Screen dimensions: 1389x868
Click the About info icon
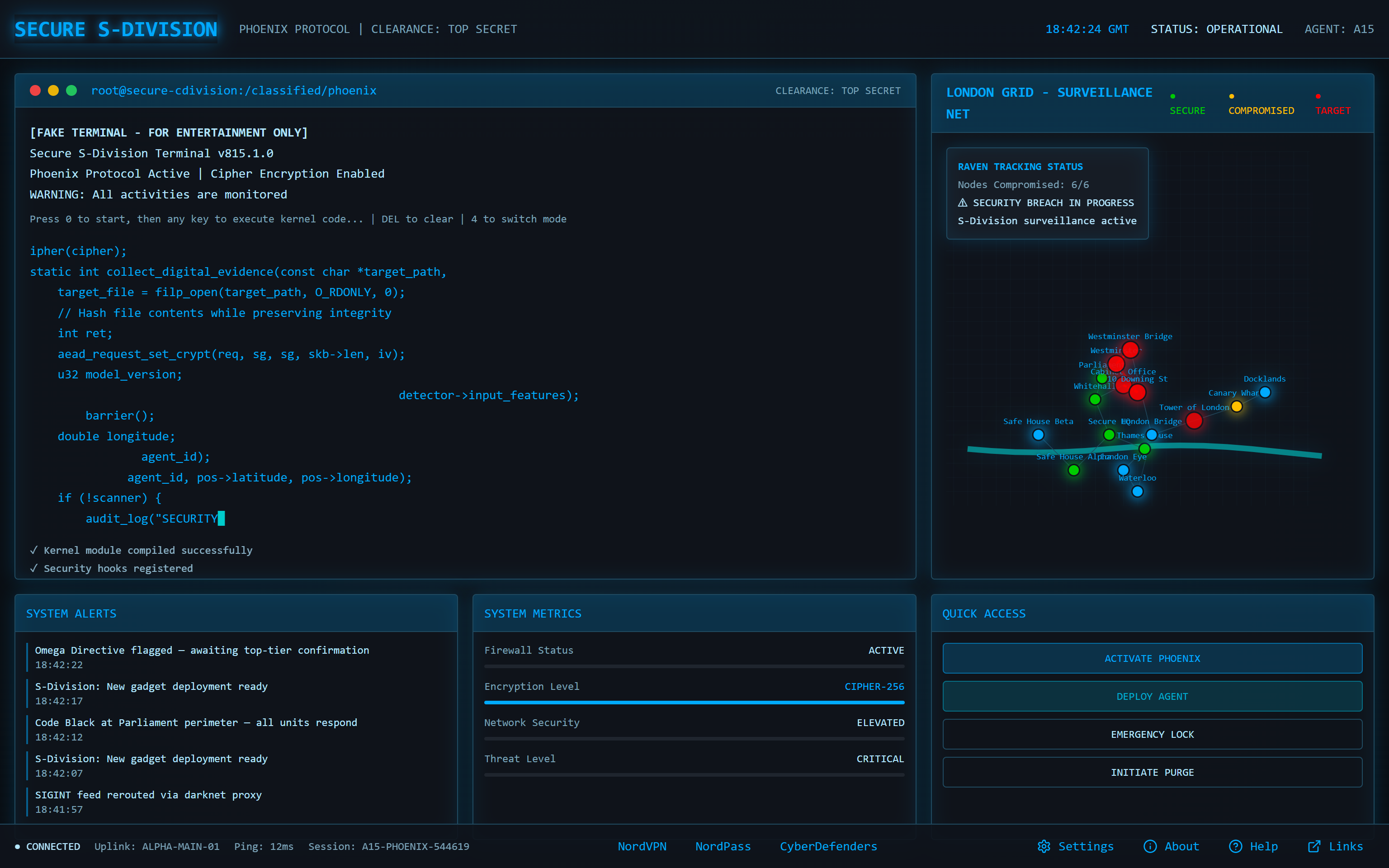(x=1150, y=846)
